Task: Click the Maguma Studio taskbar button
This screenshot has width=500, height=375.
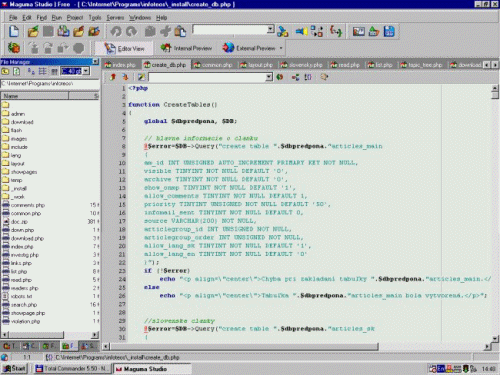Action: pos(152,369)
